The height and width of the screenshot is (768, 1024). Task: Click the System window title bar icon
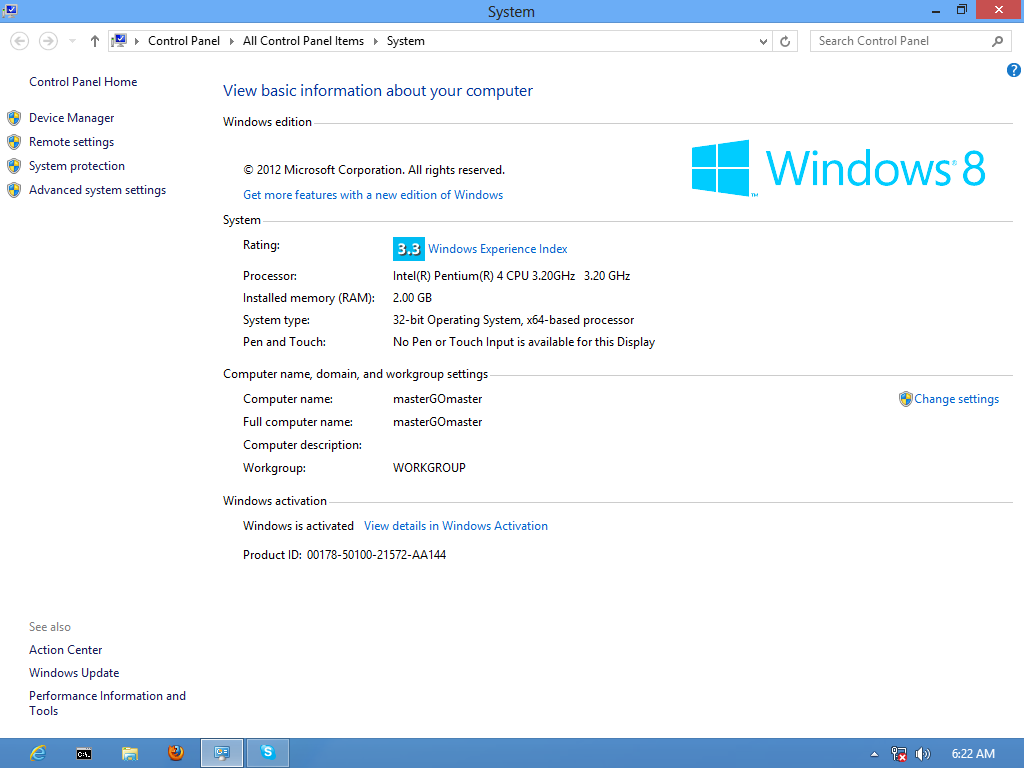(10, 10)
